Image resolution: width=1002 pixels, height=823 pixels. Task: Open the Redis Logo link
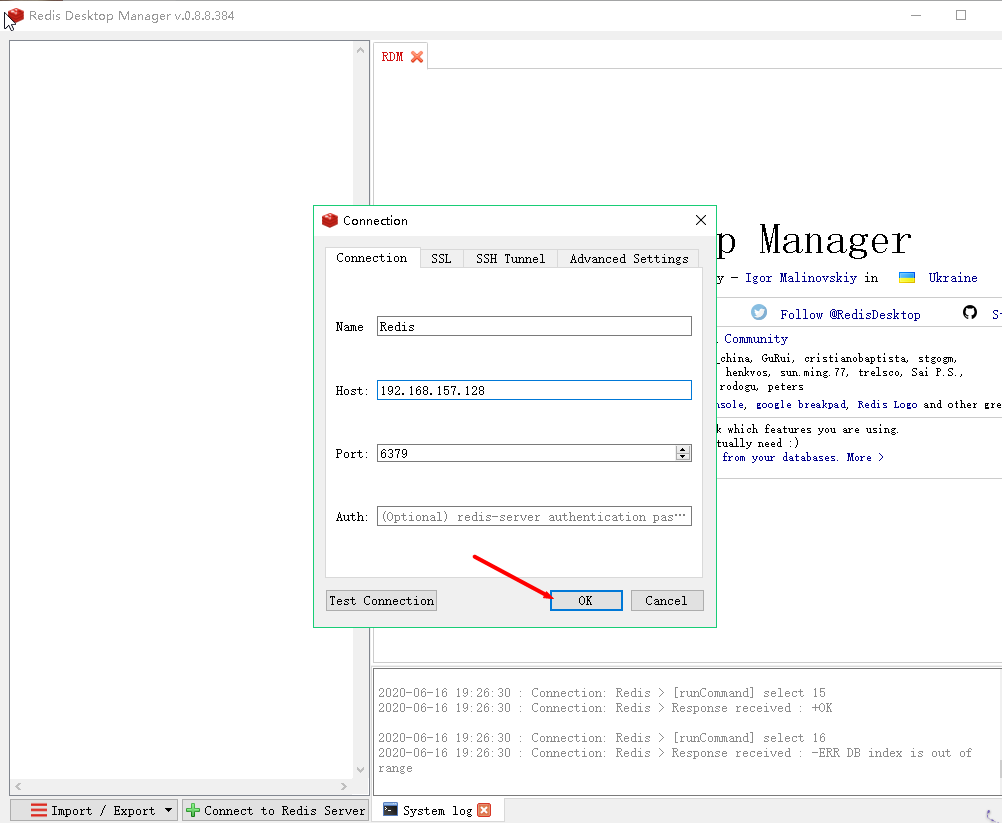(887, 404)
